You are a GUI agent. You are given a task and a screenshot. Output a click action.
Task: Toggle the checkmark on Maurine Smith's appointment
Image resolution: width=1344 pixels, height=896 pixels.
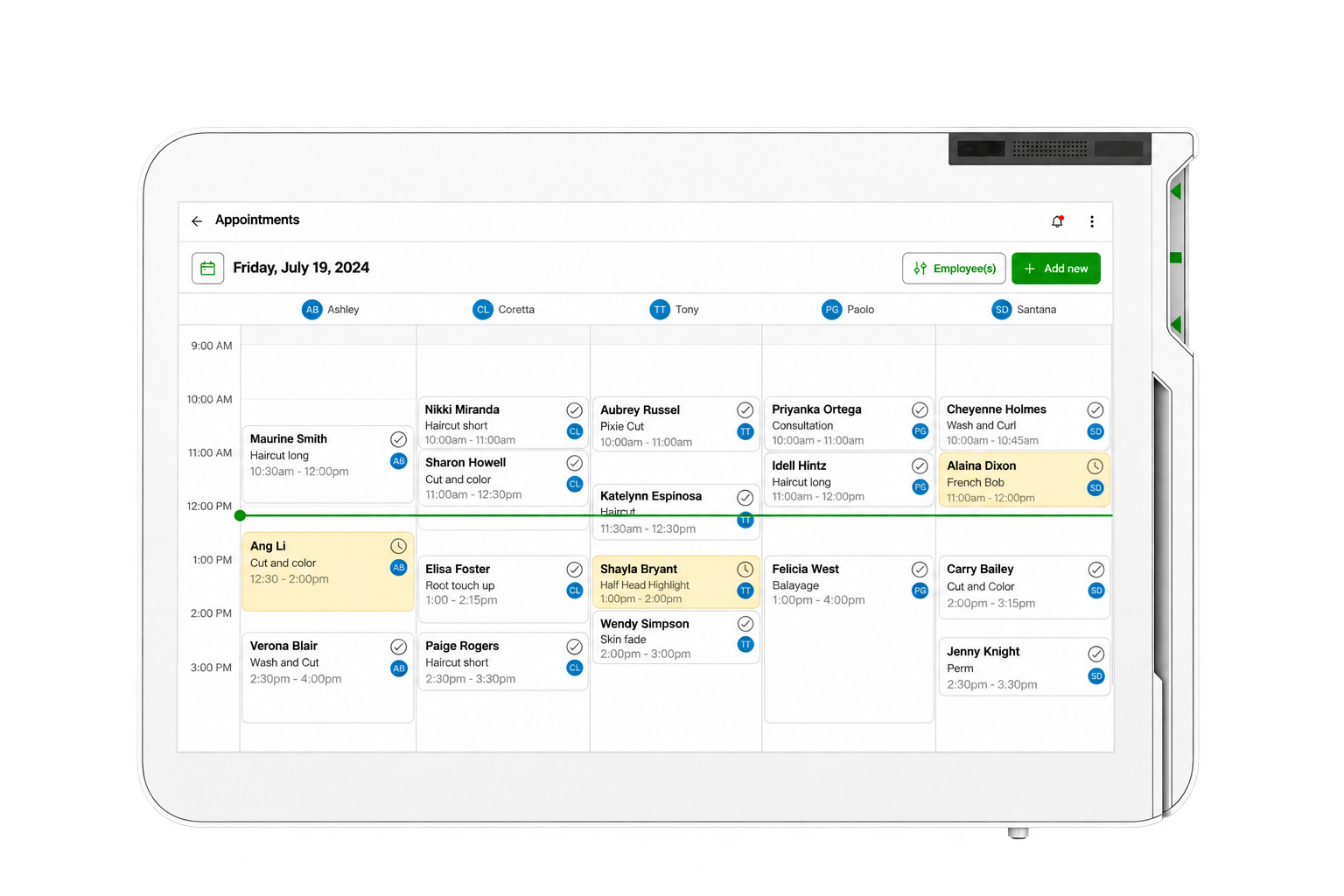point(398,439)
